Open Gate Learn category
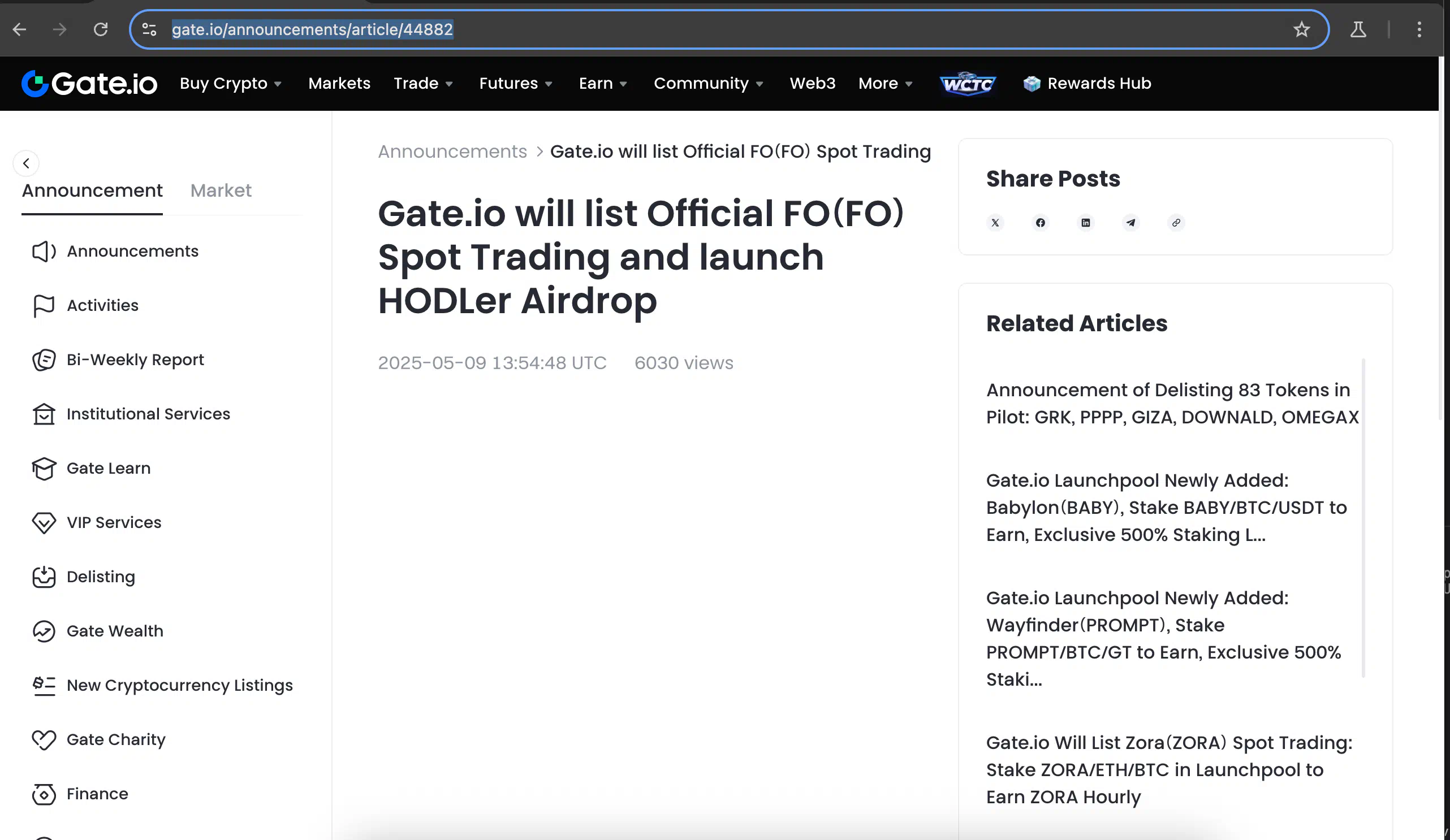 91,468
